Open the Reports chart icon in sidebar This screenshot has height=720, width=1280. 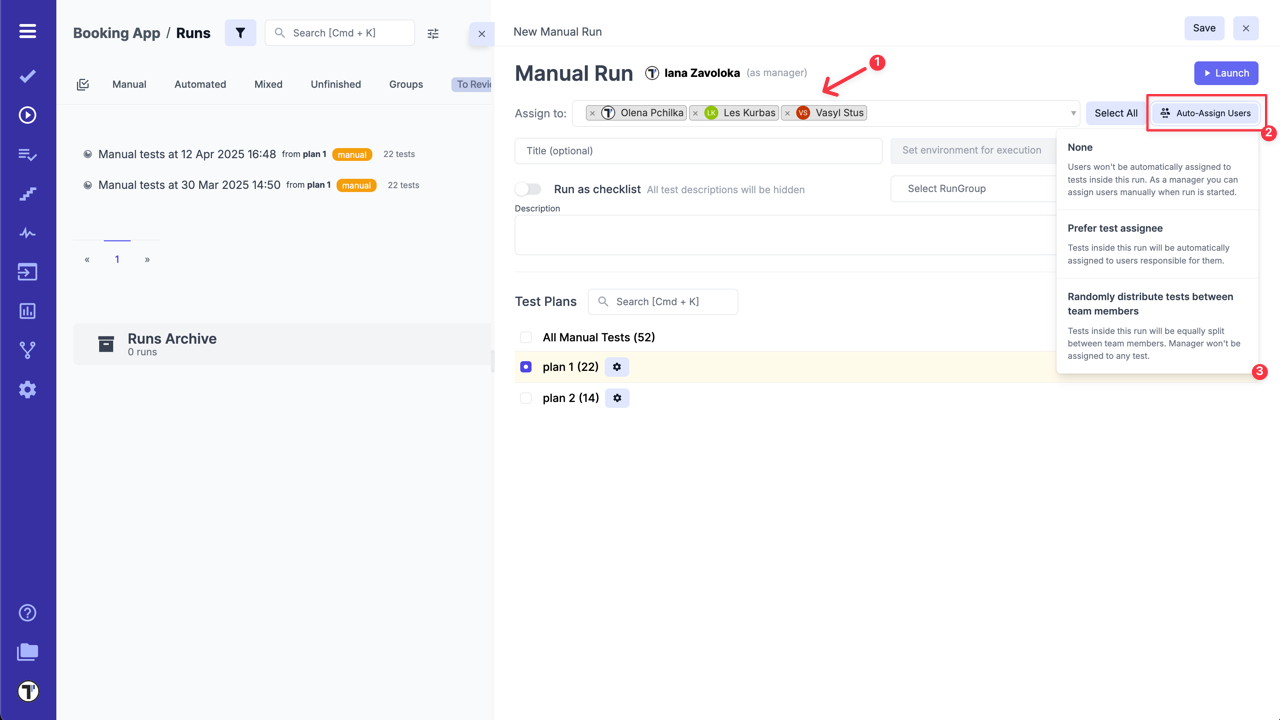tap(27, 310)
